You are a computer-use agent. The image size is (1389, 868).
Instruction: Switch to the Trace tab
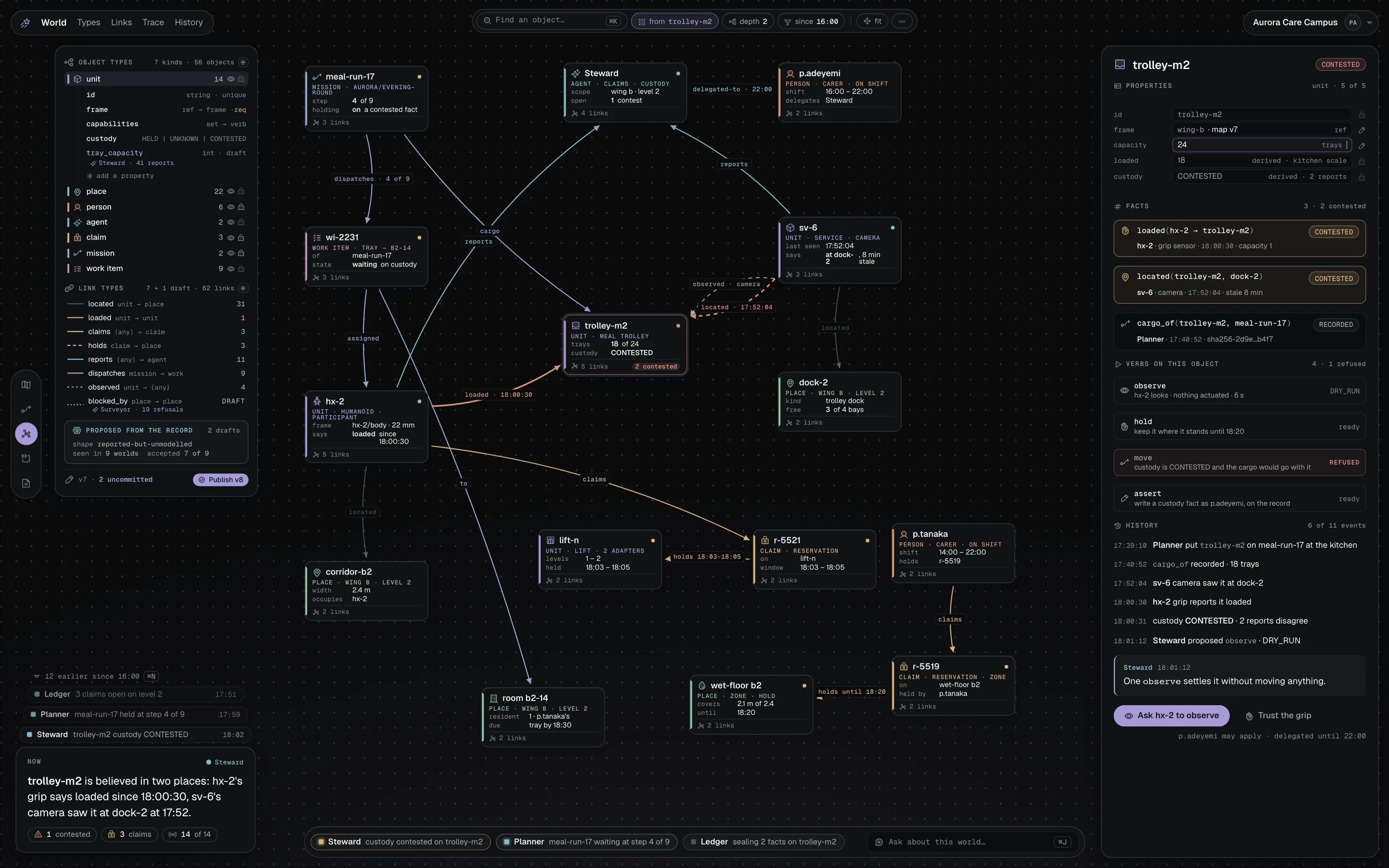[x=153, y=22]
